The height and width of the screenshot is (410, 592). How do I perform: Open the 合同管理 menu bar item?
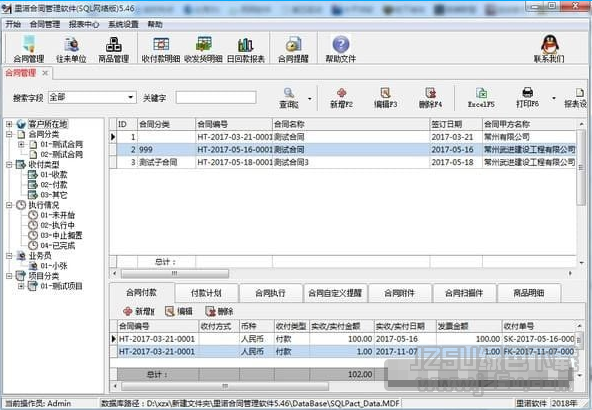pos(45,25)
